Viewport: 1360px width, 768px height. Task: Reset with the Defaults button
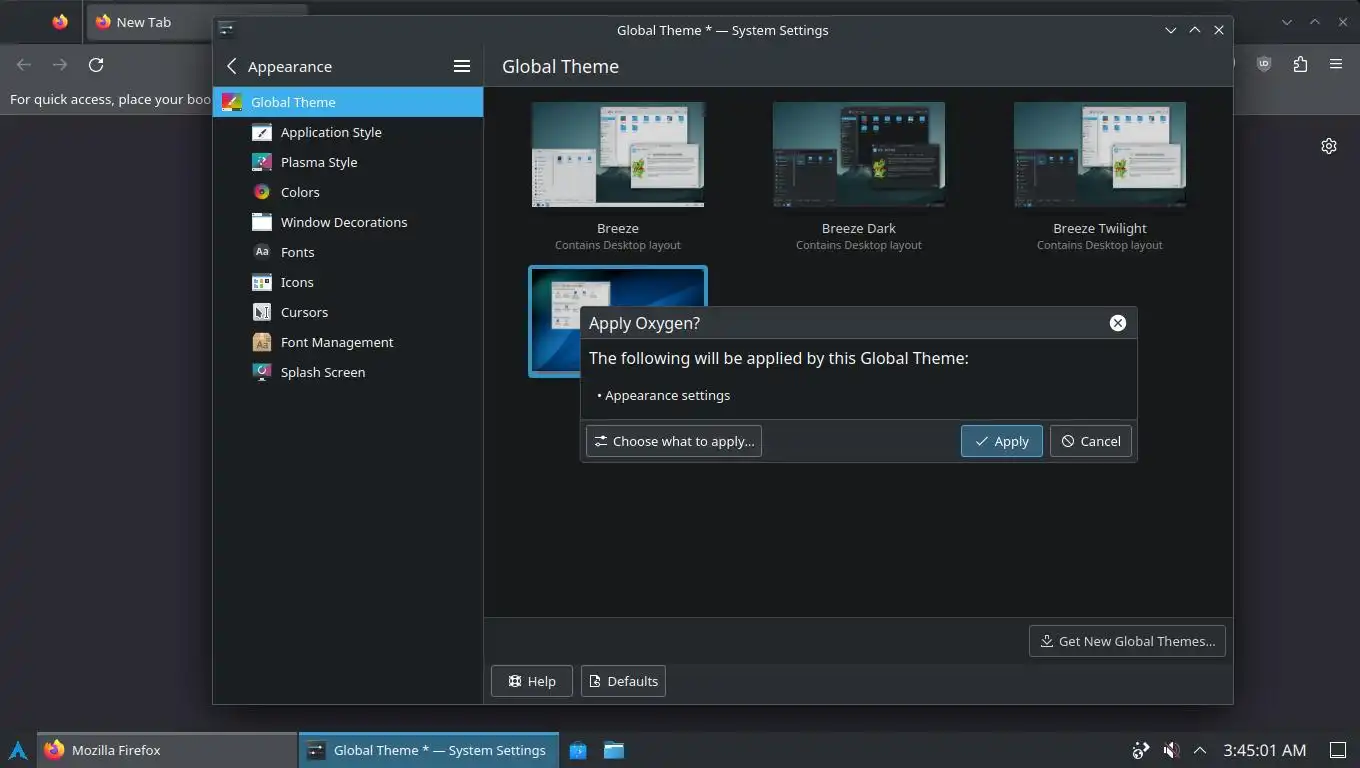[x=623, y=681]
